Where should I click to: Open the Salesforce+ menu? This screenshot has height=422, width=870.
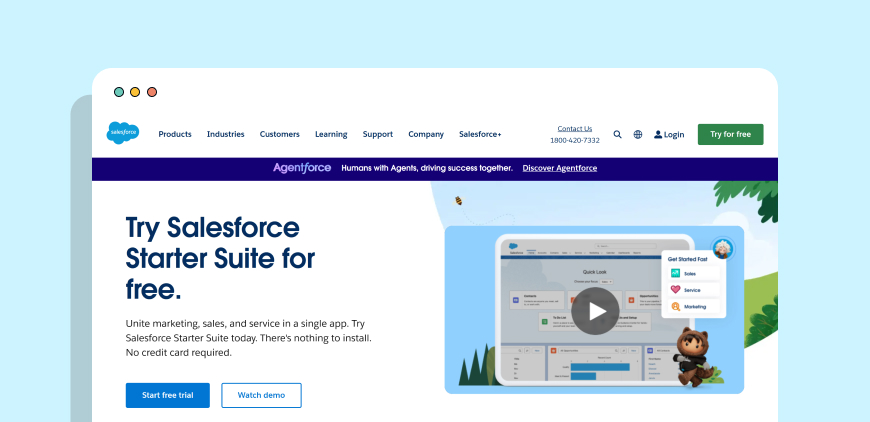tap(480, 134)
